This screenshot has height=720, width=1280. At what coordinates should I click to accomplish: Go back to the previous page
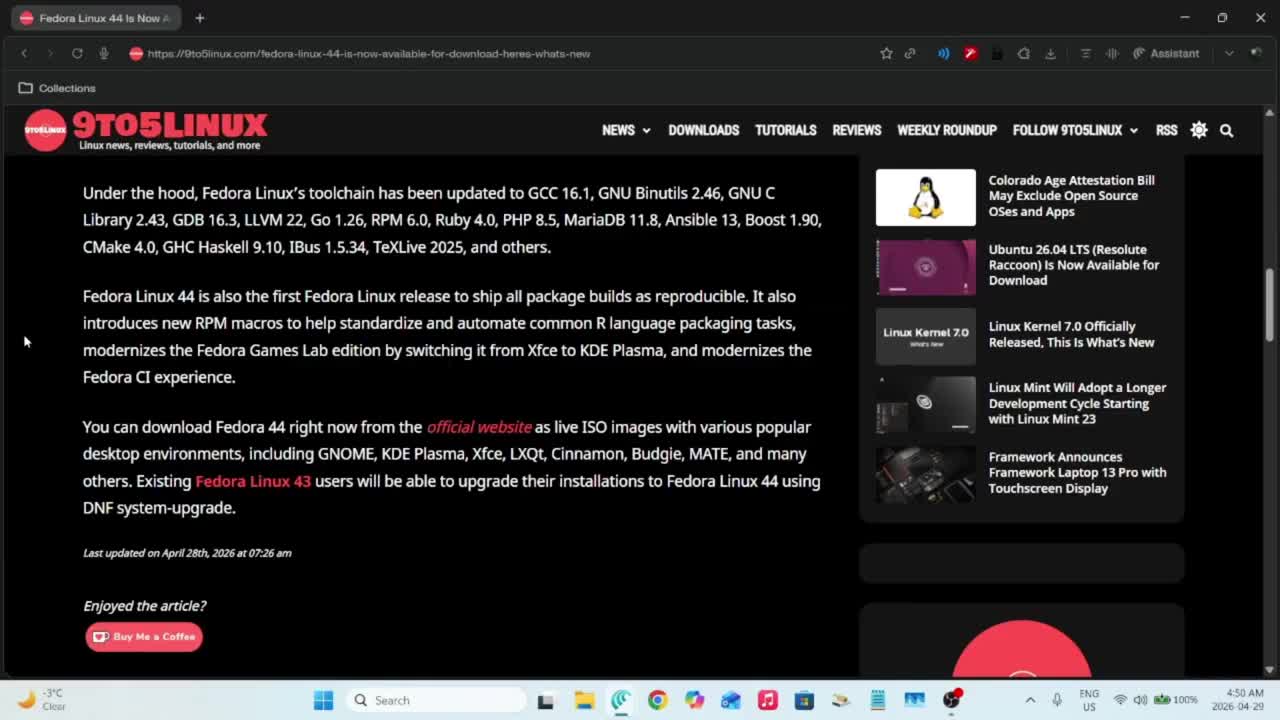point(24,53)
